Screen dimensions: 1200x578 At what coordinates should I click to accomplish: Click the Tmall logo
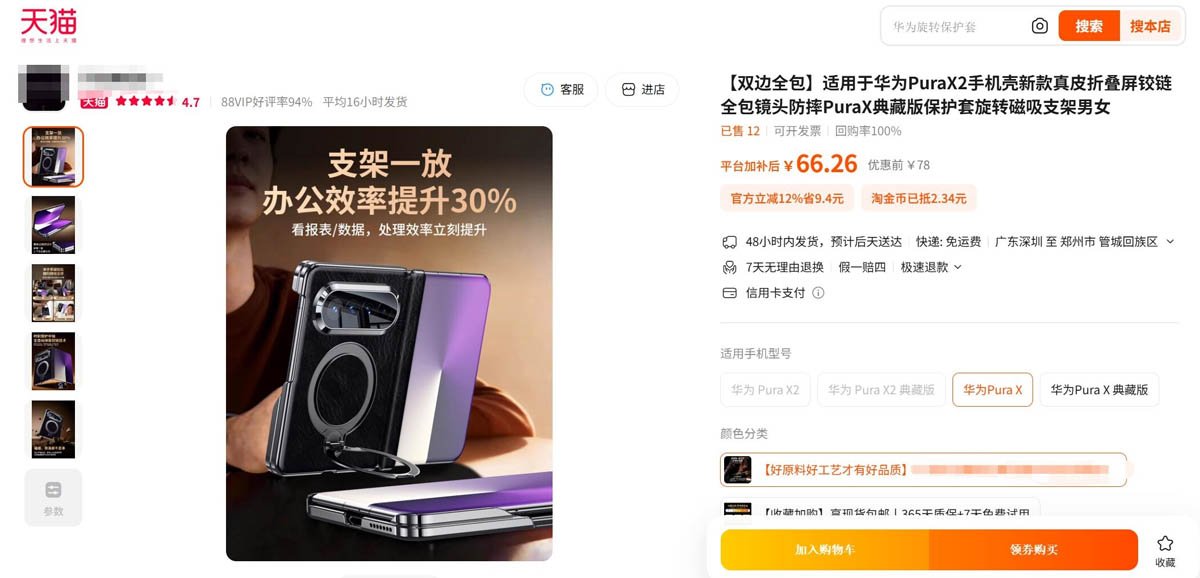(x=49, y=25)
